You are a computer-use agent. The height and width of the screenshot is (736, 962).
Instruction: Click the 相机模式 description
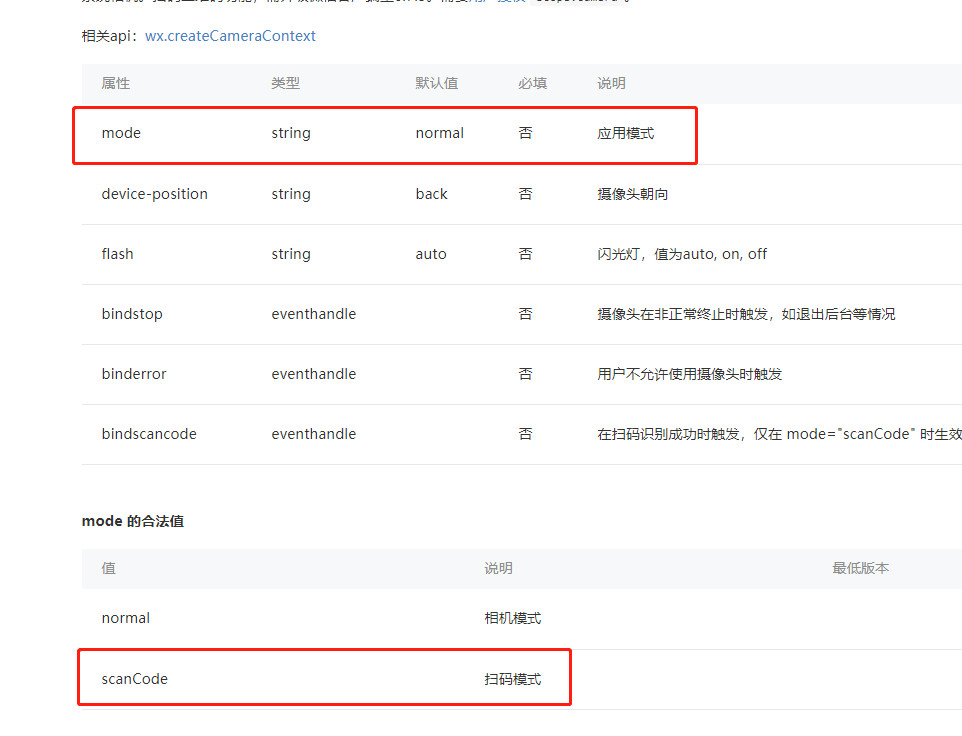point(513,618)
